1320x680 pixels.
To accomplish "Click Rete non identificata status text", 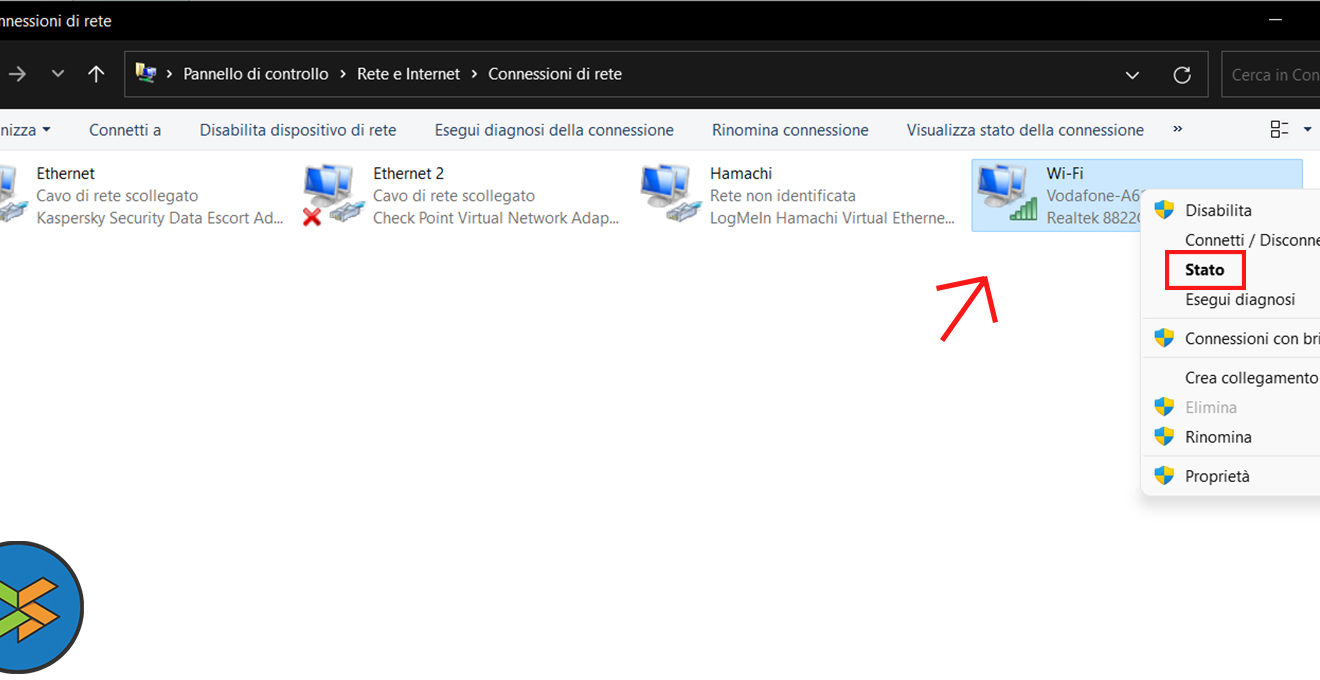I will 783,196.
